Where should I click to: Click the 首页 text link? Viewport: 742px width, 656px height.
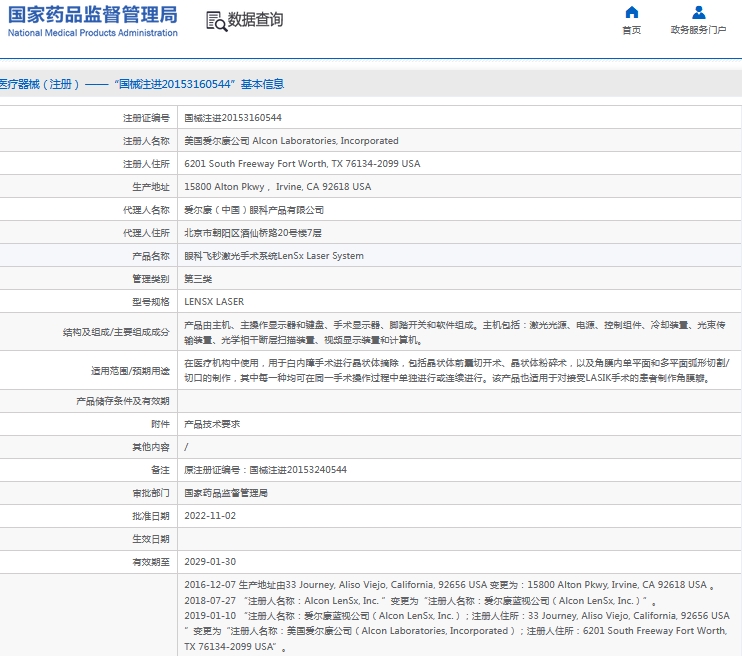pos(631,30)
